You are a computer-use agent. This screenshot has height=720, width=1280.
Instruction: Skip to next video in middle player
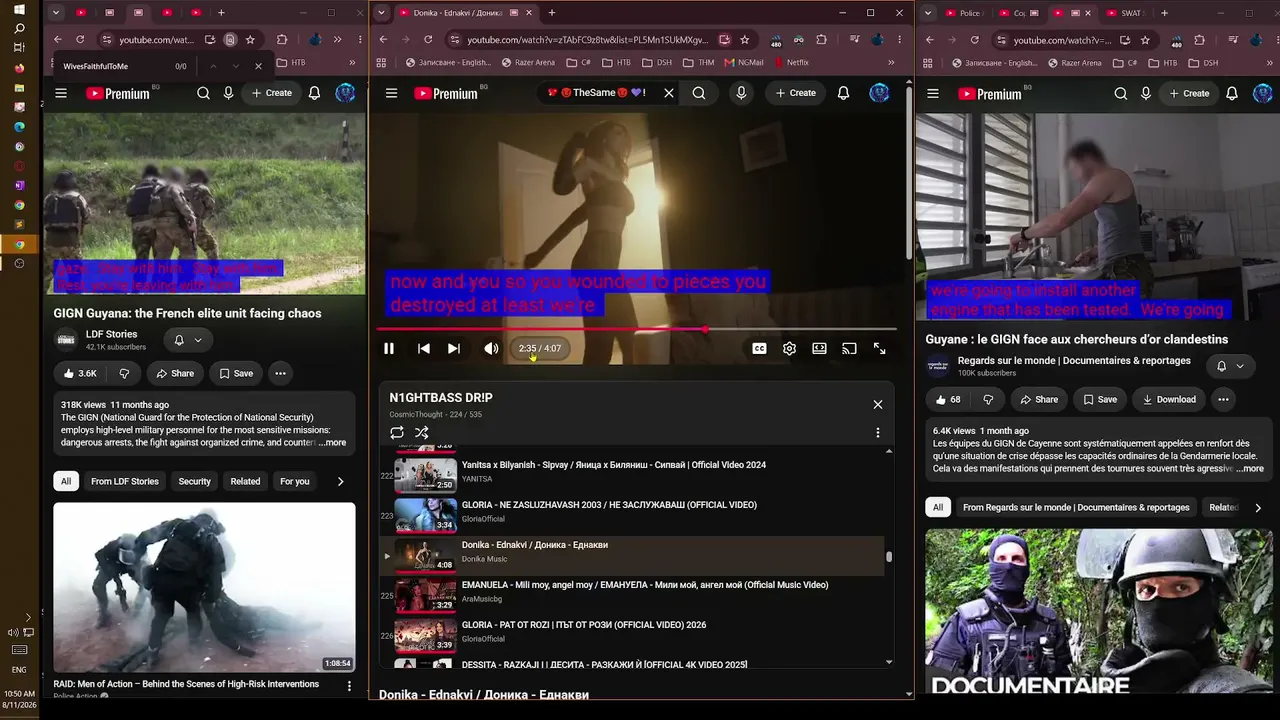(454, 348)
